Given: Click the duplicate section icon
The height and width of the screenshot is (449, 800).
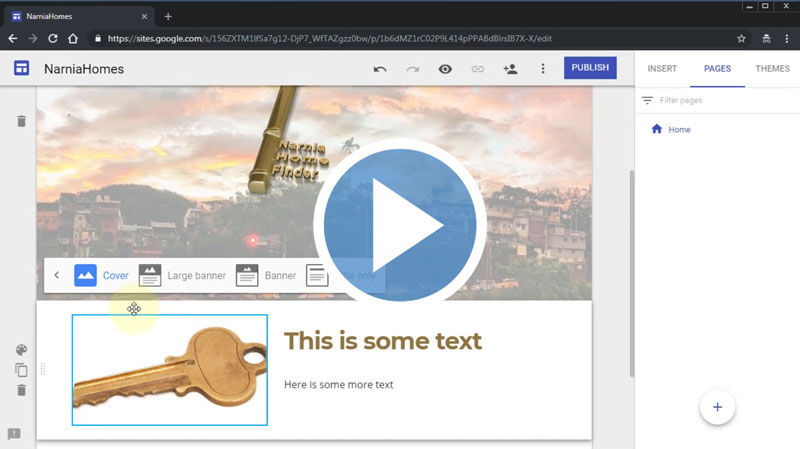Looking at the screenshot, I should tap(21, 370).
